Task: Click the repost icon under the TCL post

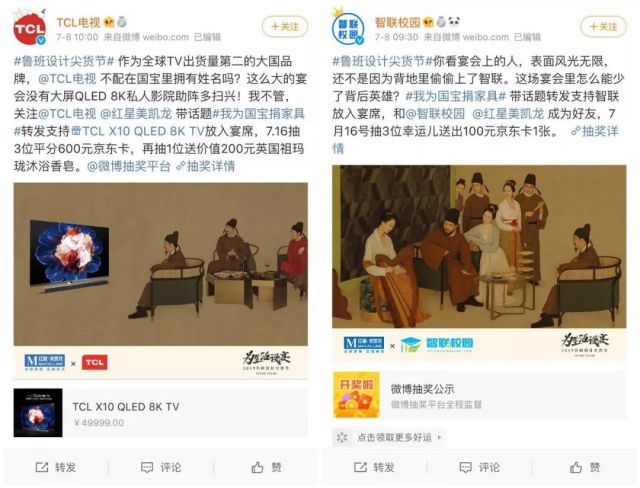Action: tap(42, 467)
